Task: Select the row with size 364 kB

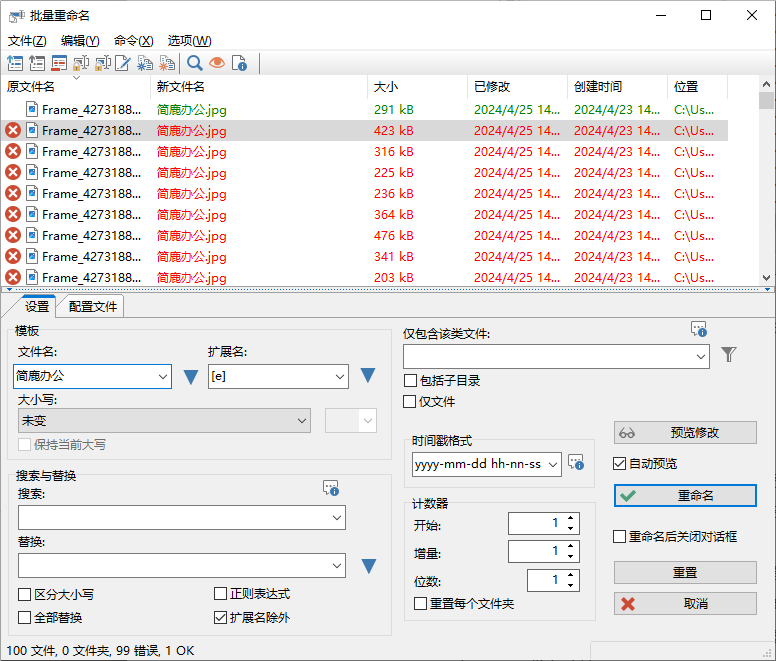Action: (364, 215)
